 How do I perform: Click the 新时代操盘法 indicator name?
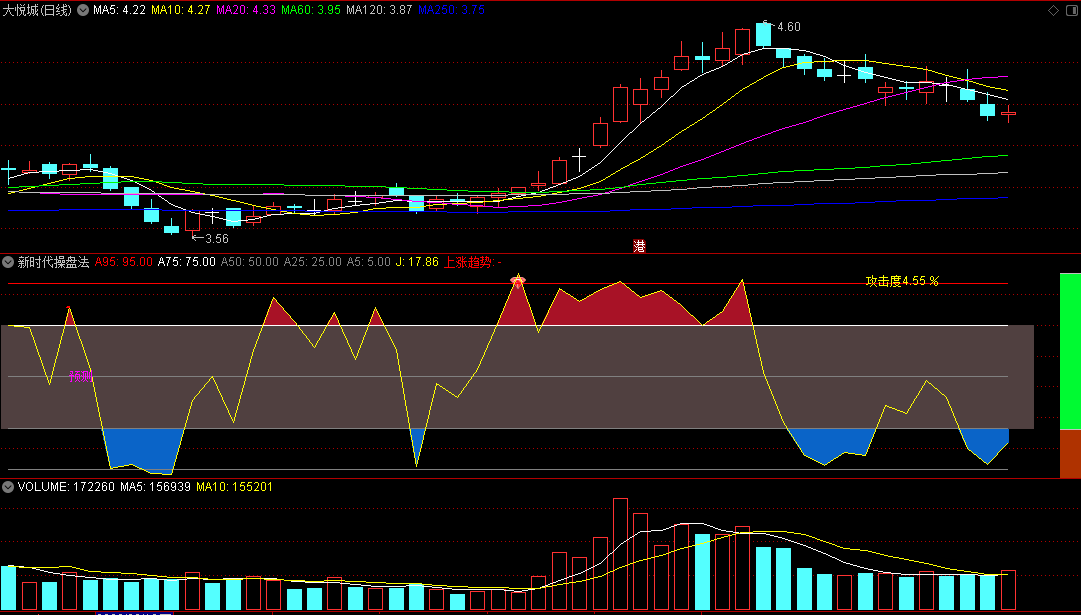[54, 262]
